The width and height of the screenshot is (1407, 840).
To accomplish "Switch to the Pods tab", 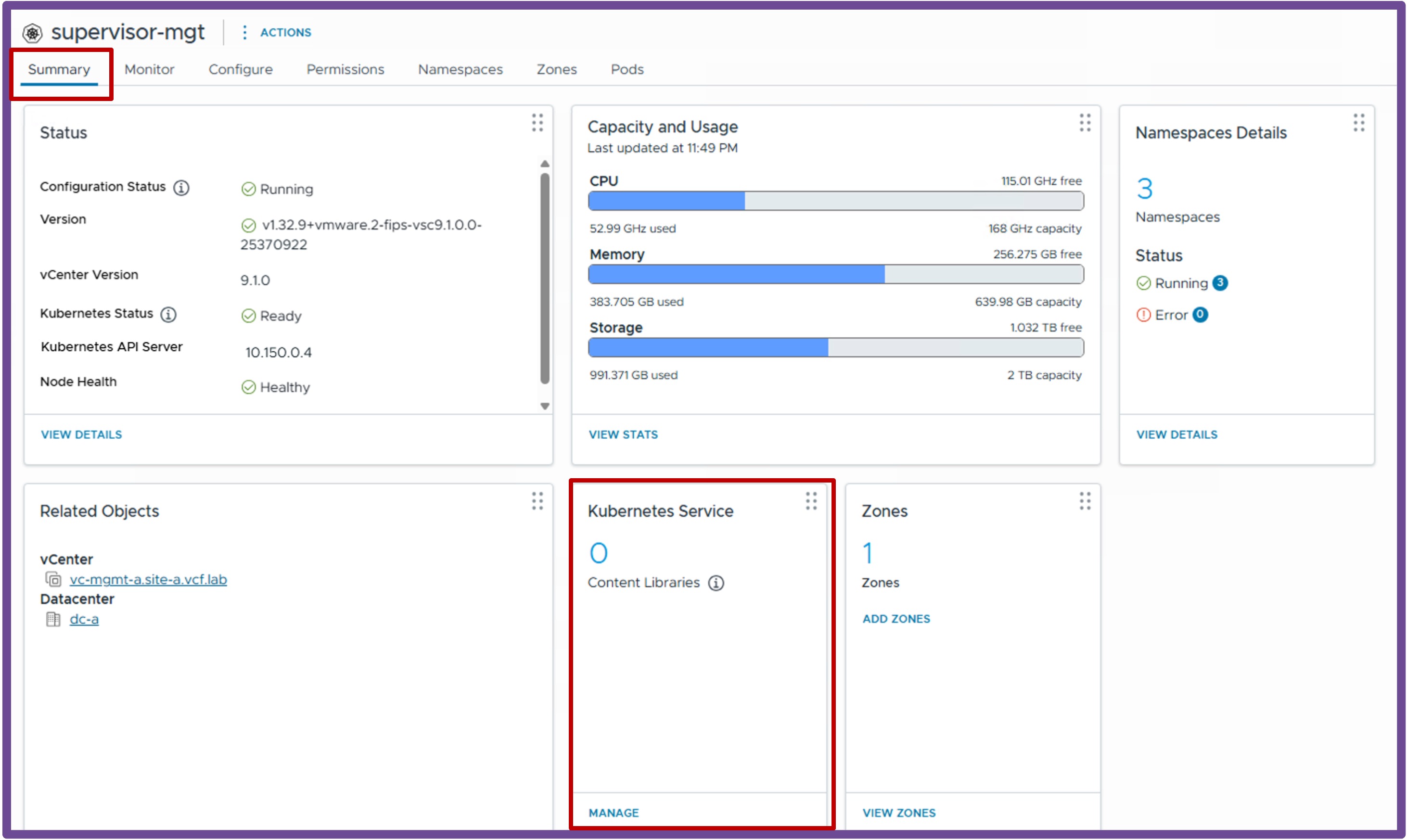I will point(627,69).
